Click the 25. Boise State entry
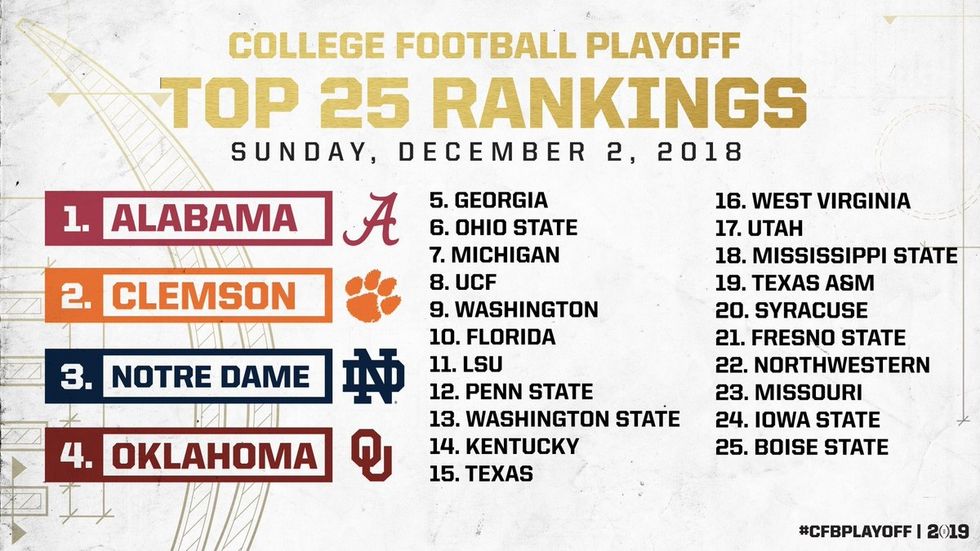The image size is (980, 551). (x=801, y=447)
